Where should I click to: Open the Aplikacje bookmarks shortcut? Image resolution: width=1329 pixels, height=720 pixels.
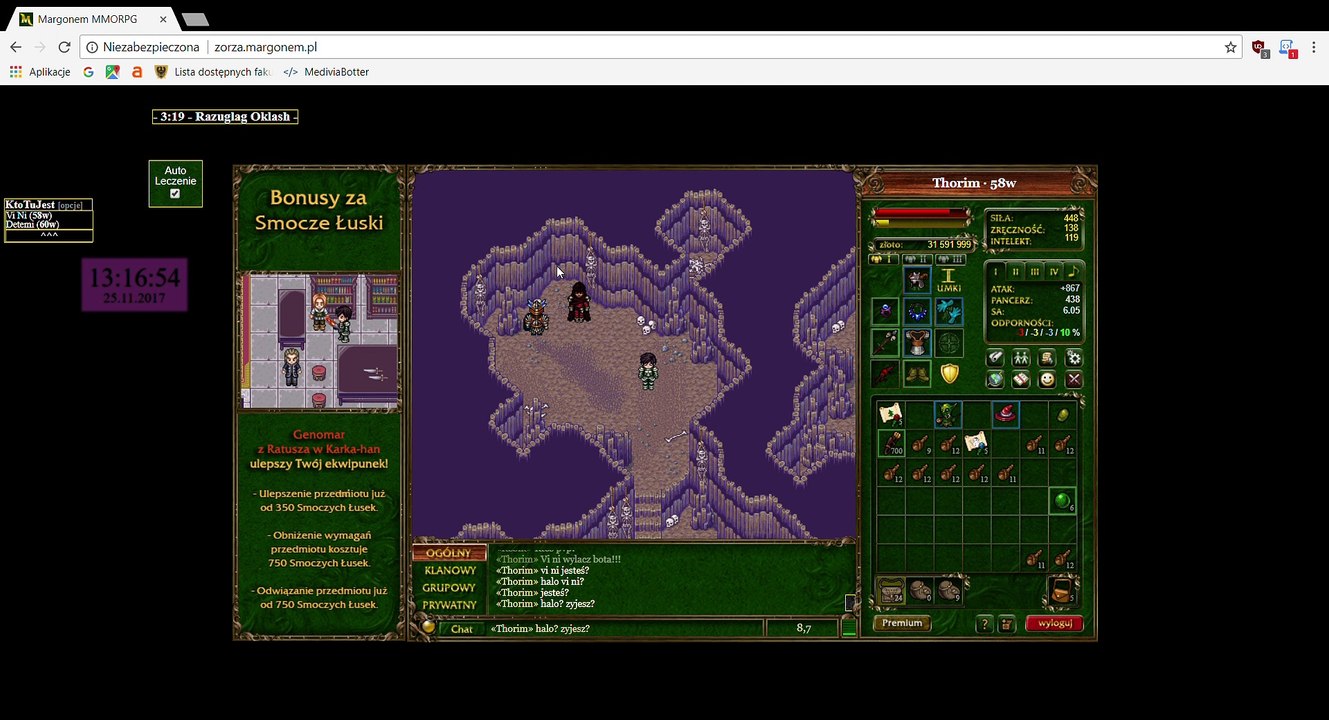(x=40, y=72)
